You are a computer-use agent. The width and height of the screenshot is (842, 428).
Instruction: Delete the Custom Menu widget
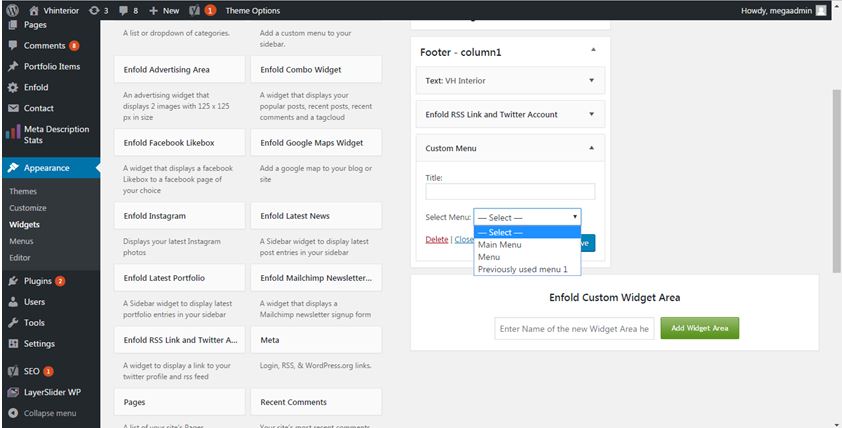[x=437, y=240]
